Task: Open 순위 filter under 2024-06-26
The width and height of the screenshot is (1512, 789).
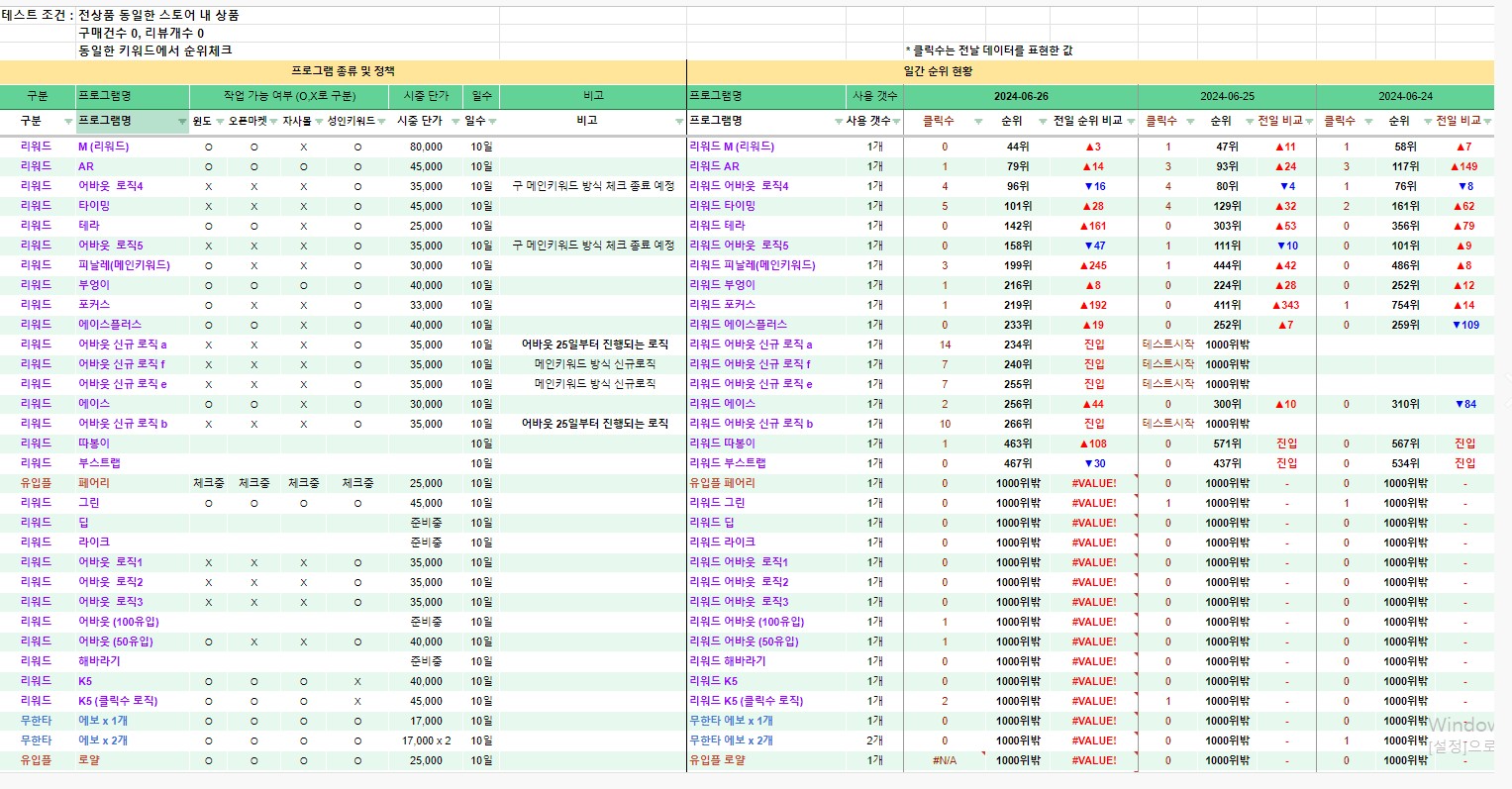Action: coord(1043,122)
